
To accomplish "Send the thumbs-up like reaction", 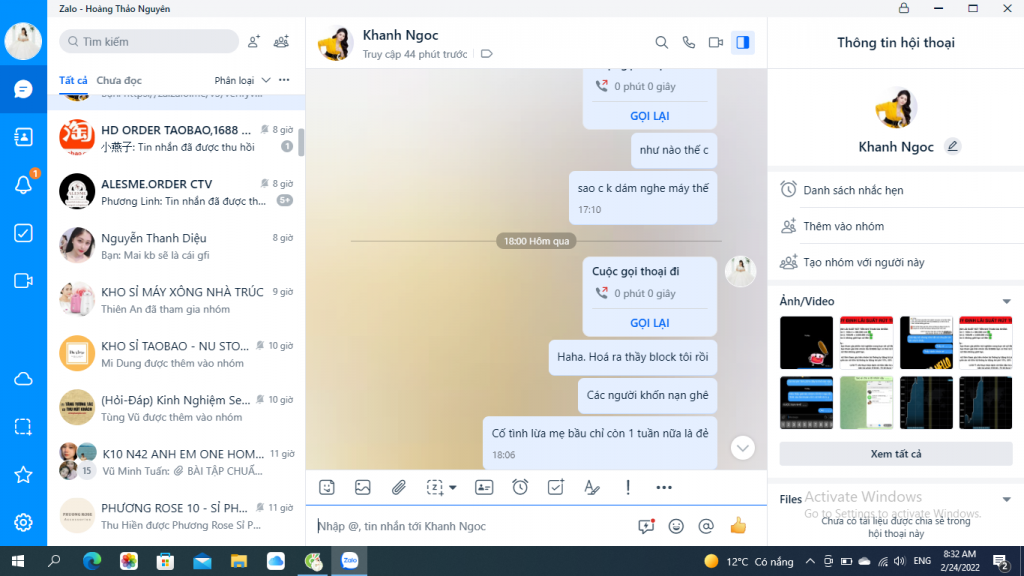I will 738,525.
